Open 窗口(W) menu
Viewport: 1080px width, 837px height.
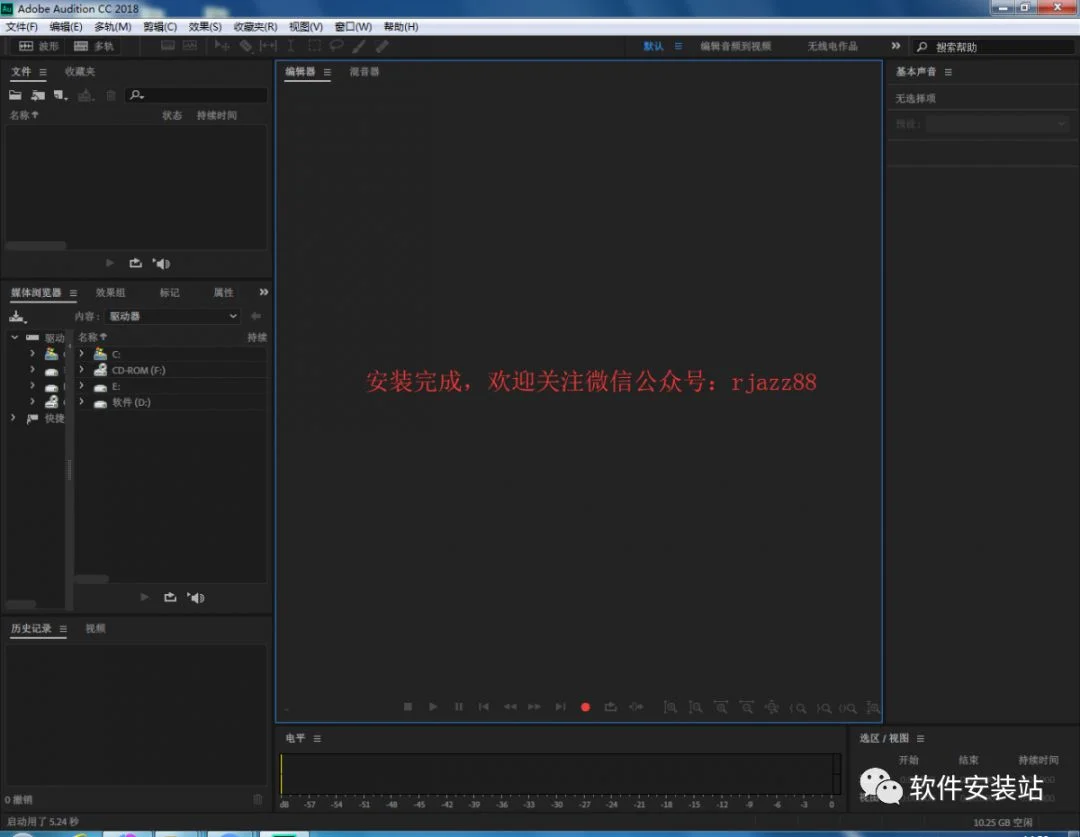coord(353,27)
